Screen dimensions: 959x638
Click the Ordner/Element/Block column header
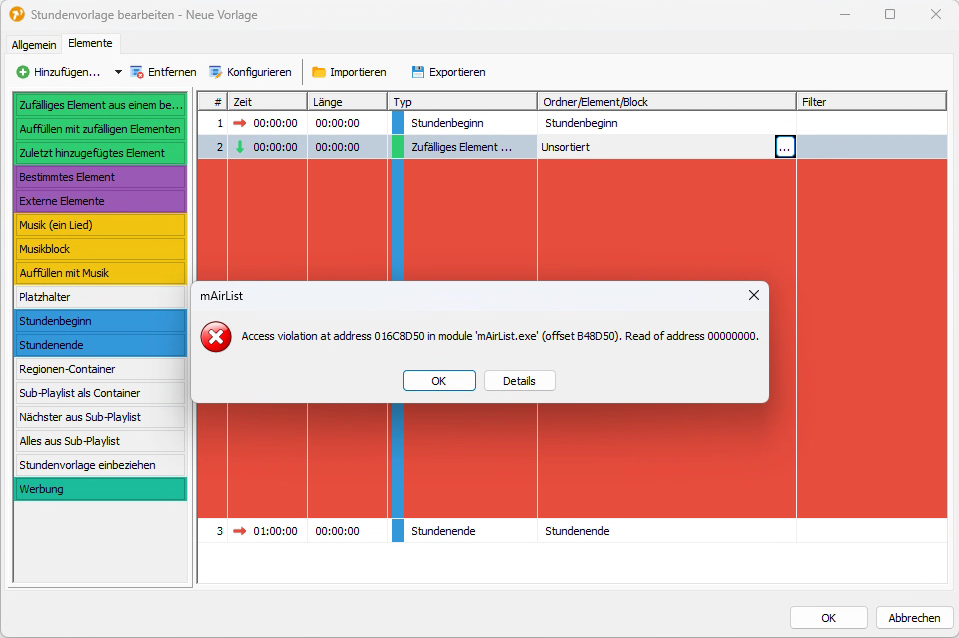point(666,102)
